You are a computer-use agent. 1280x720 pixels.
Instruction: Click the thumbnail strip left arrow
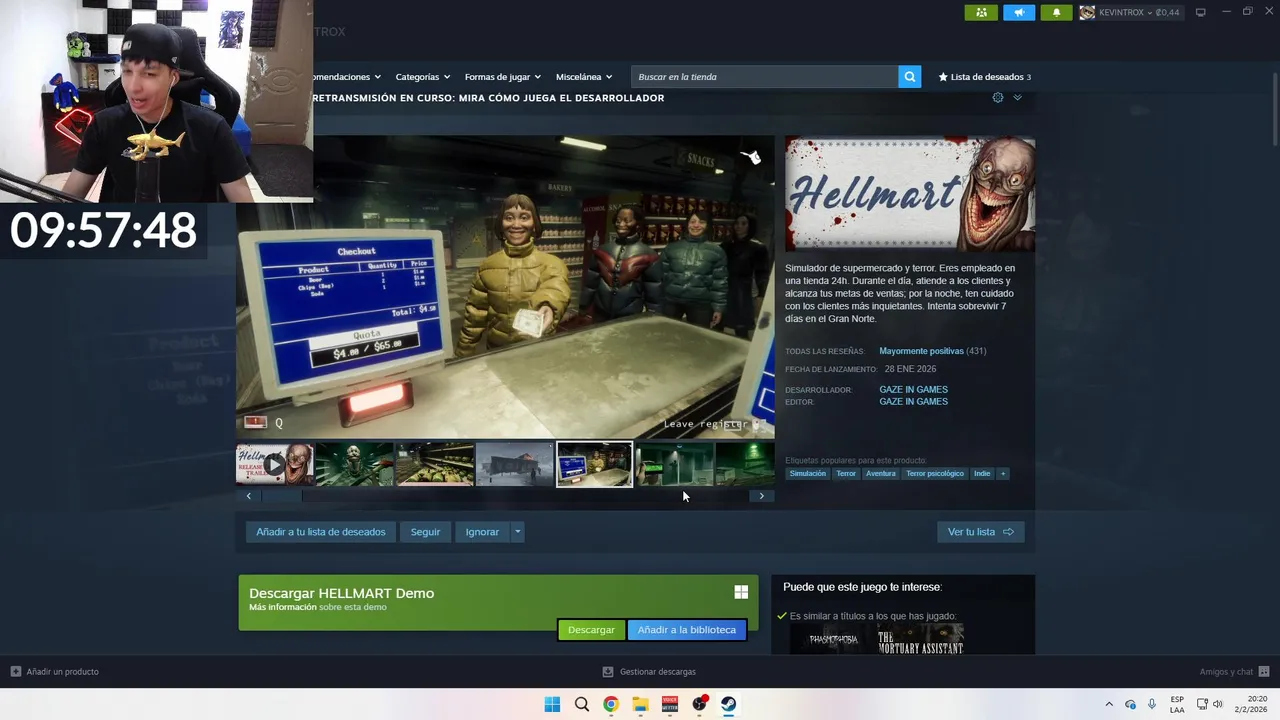(x=249, y=496)
